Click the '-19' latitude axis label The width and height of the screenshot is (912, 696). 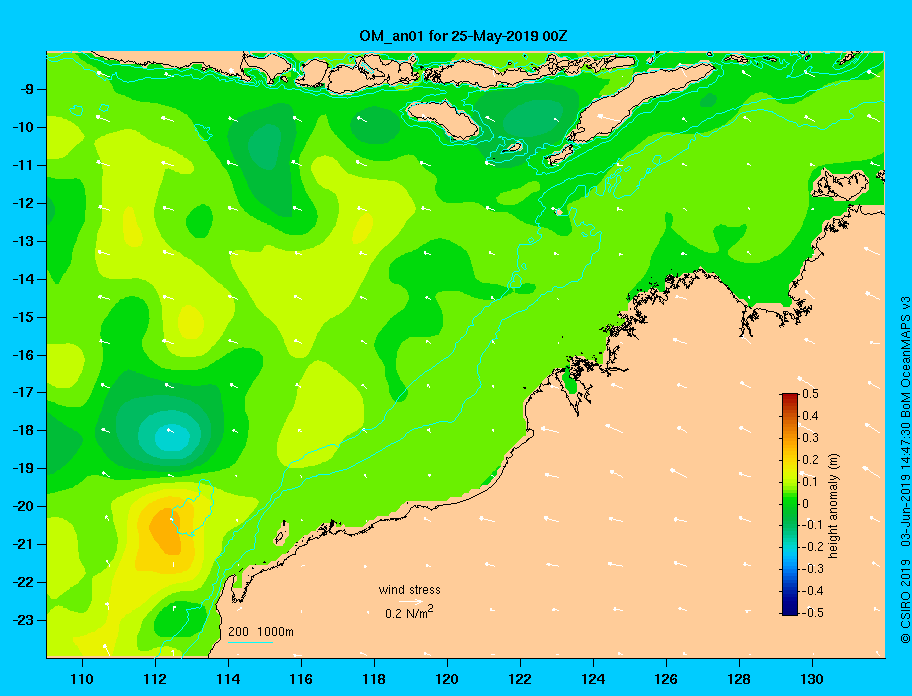23,468
